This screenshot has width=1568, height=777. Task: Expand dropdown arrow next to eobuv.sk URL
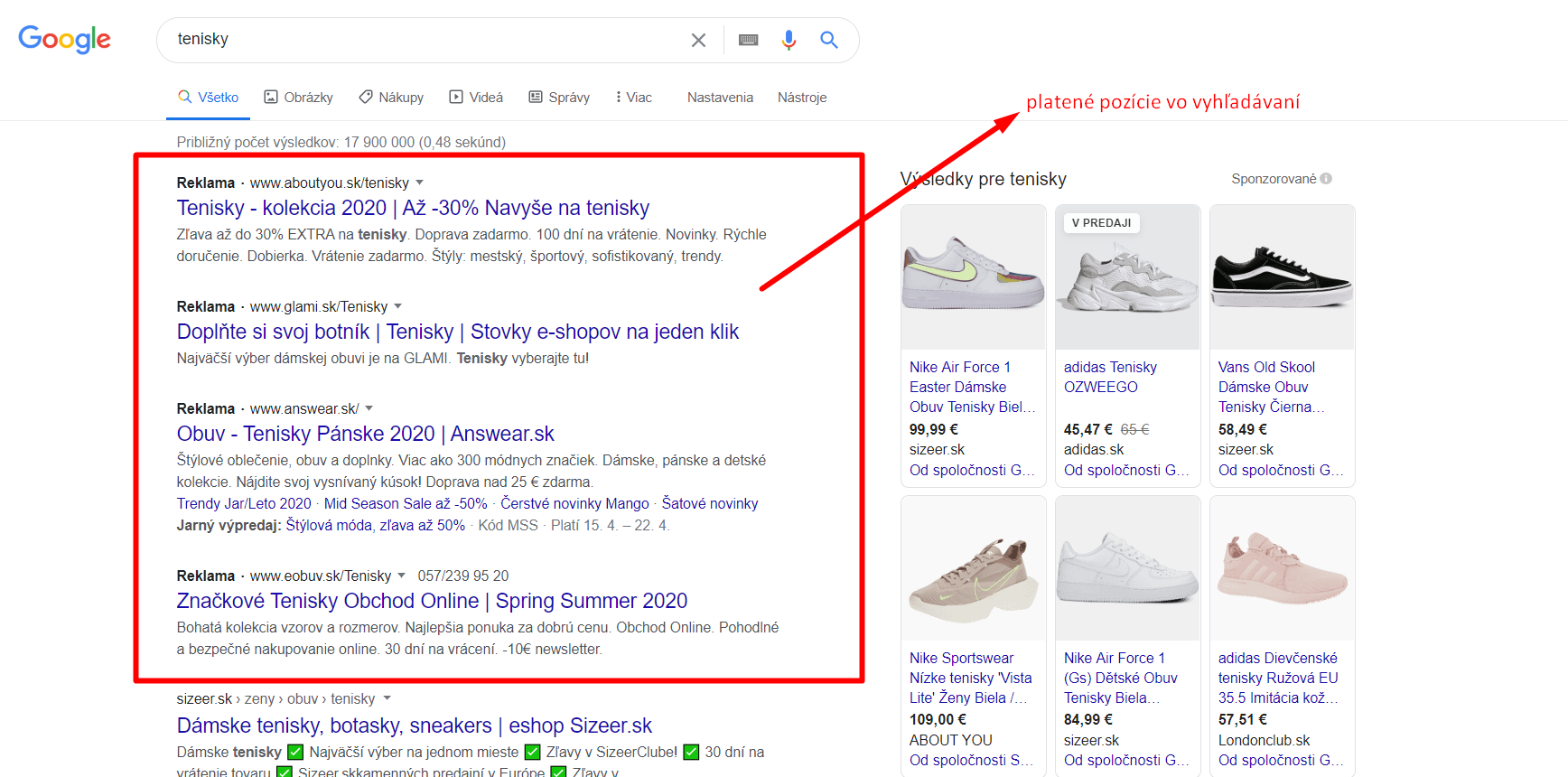click(401, 576)
